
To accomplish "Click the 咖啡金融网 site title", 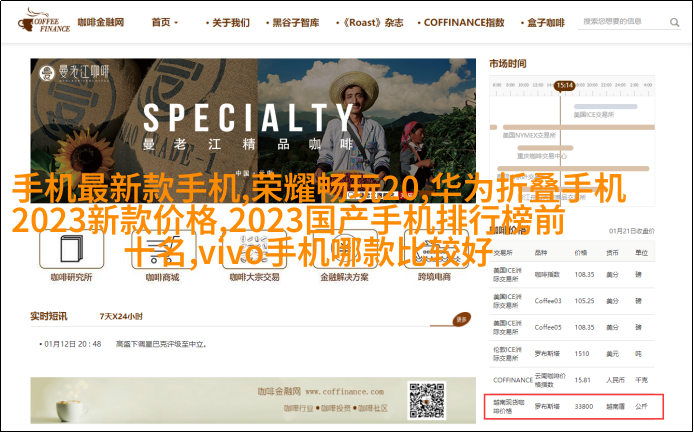I will (x=101, y=22).
